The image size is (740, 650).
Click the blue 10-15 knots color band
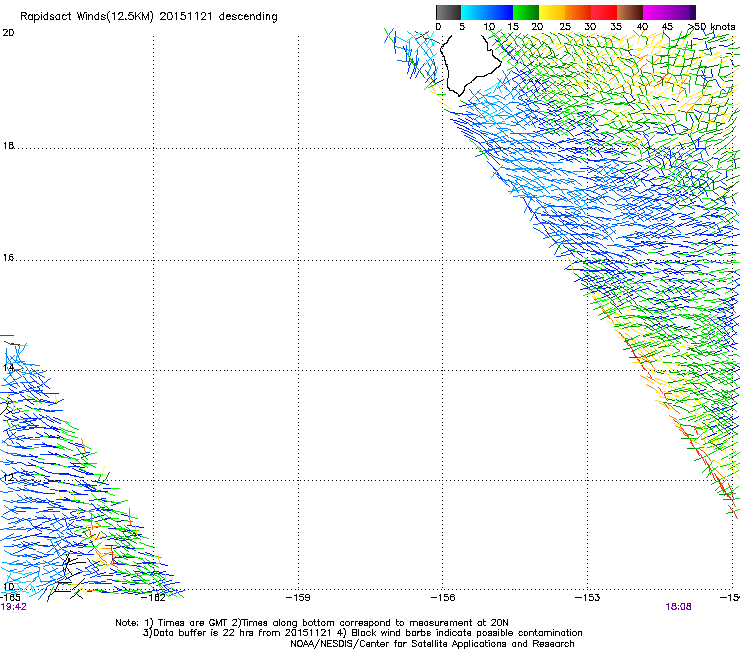click(500, 12)
